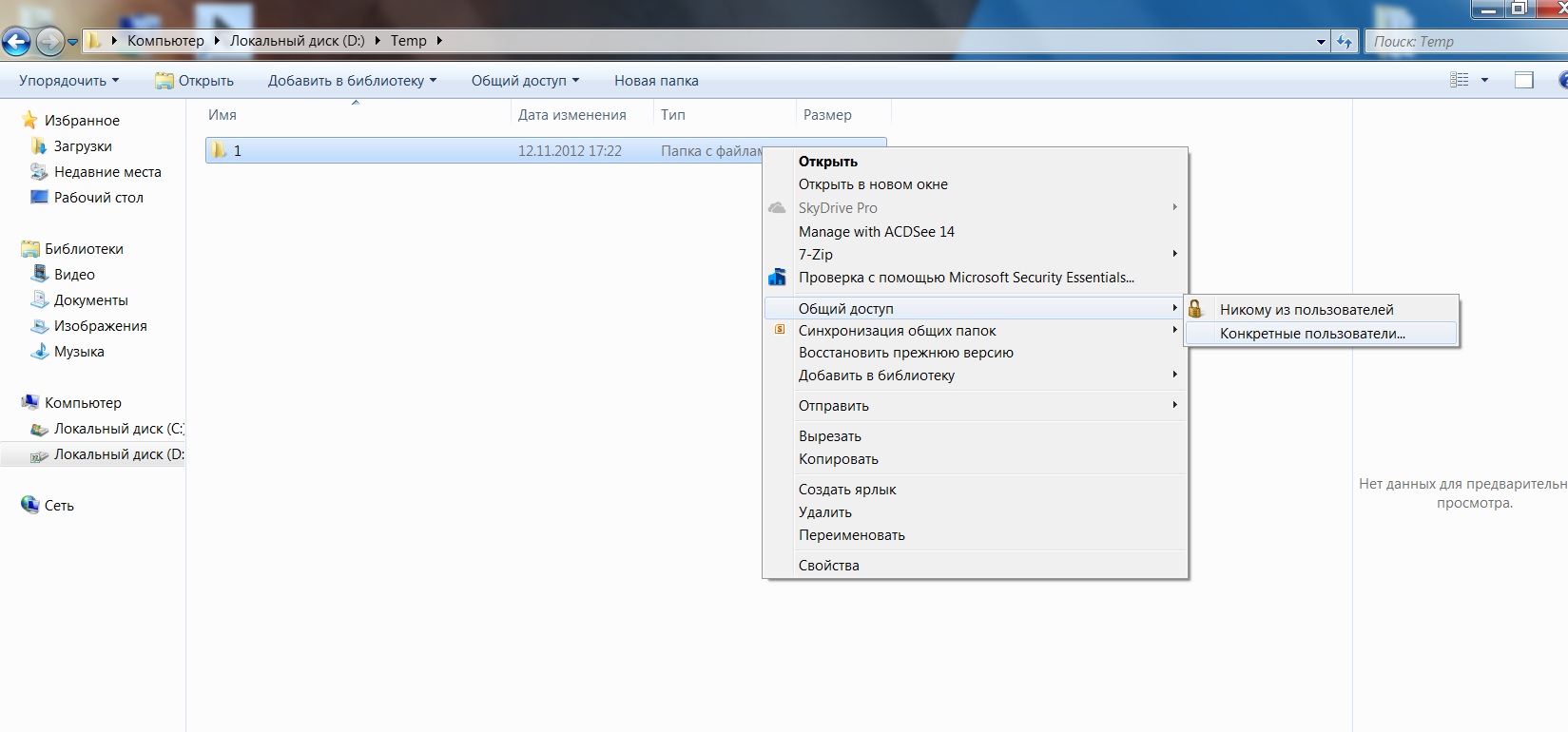Click the Forward navigation arrow
Image resolution: width=1568 pixels, height=732 pixels.
(x=49, y=41)
